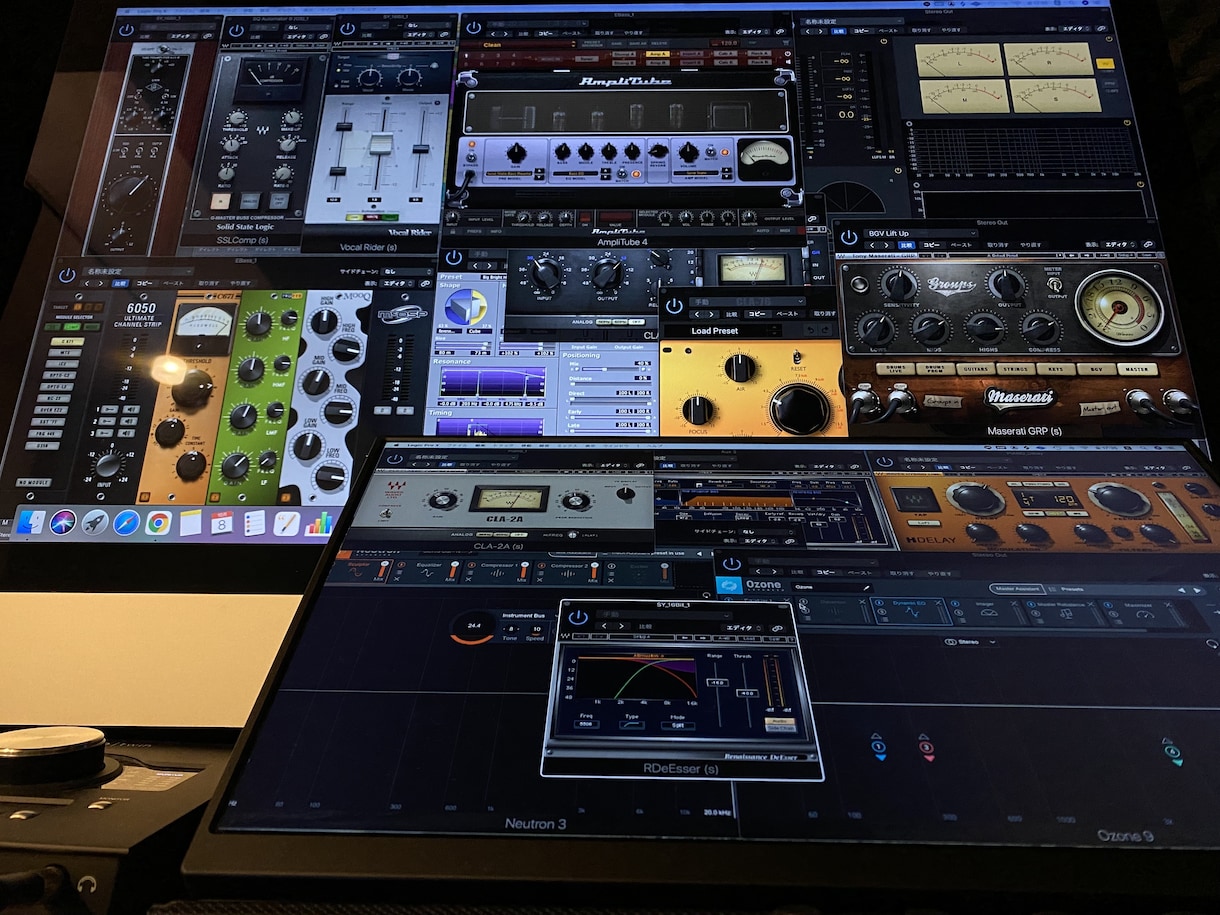This screenshot has height=915, width=1220.
Task: Switch to Presets tab in Ozone
Action: 1071,589
